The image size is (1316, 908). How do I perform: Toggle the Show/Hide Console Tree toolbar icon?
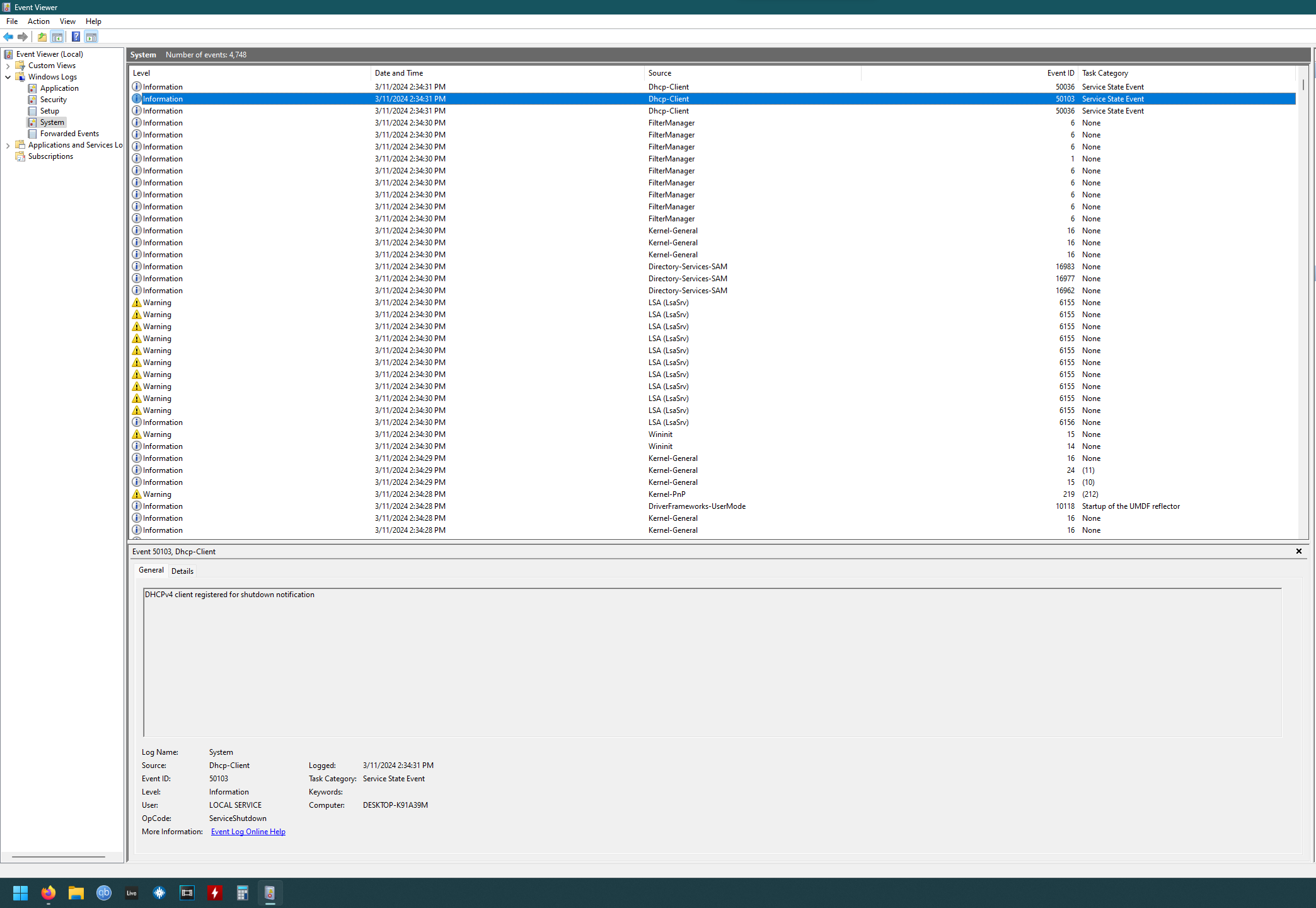(57, 37)
